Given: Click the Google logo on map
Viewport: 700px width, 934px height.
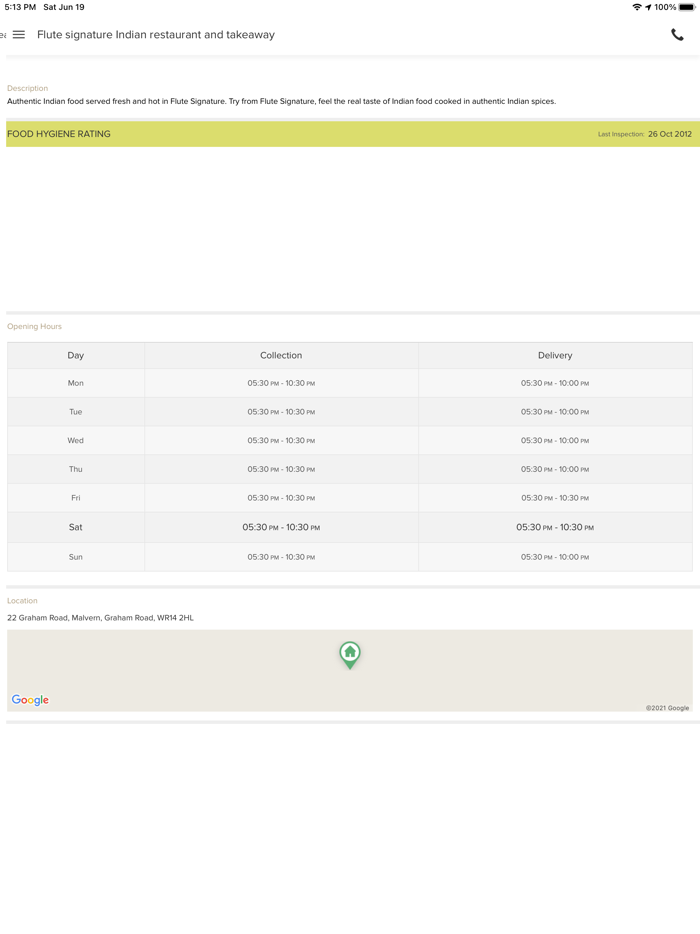Looking at the screenshot, I should click(30, 700).
